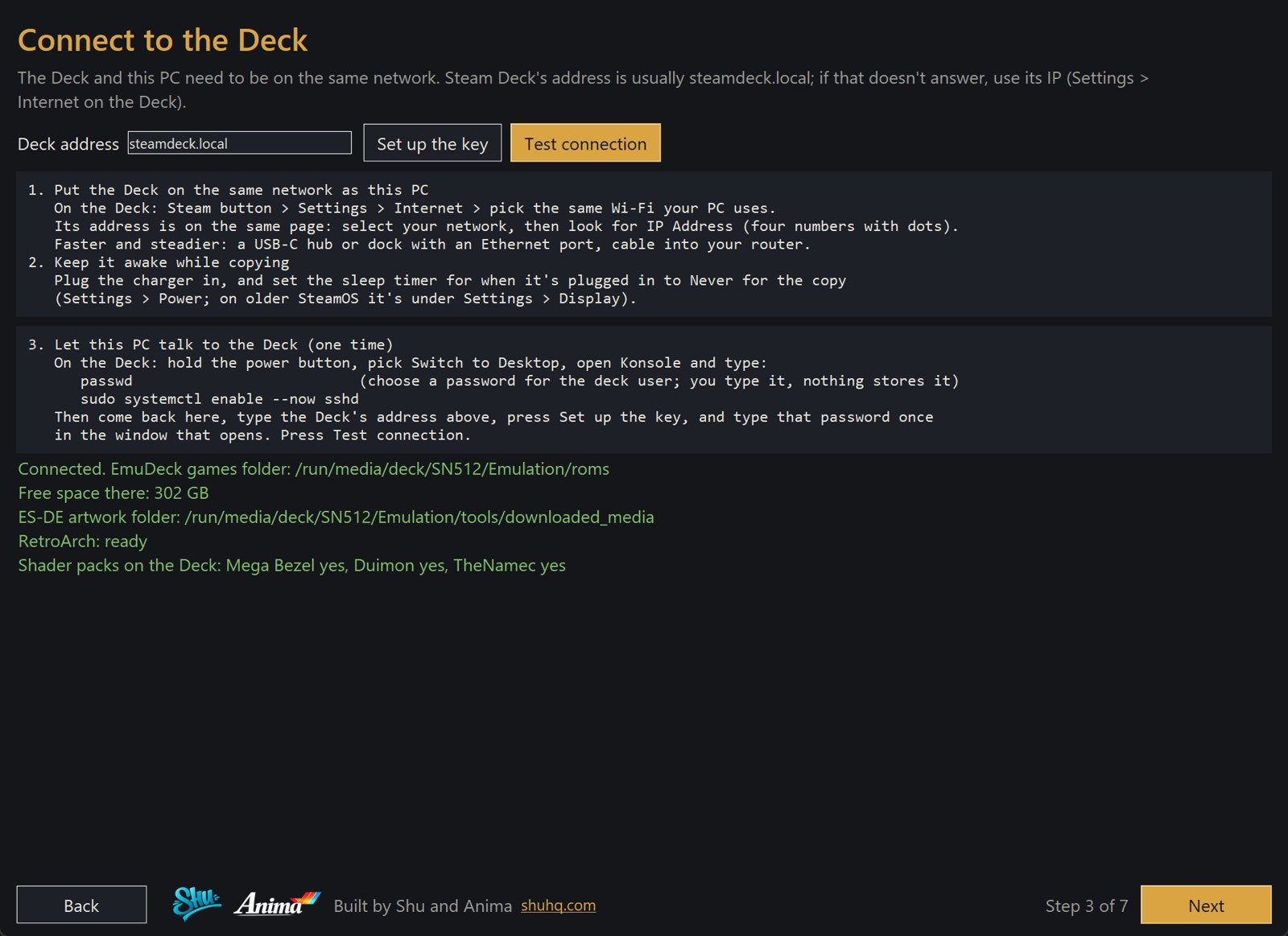This screenshot has height=936, width=1288.
Task: Click the 'Free space there: 302 GB' line
Action: click(114, 493)
